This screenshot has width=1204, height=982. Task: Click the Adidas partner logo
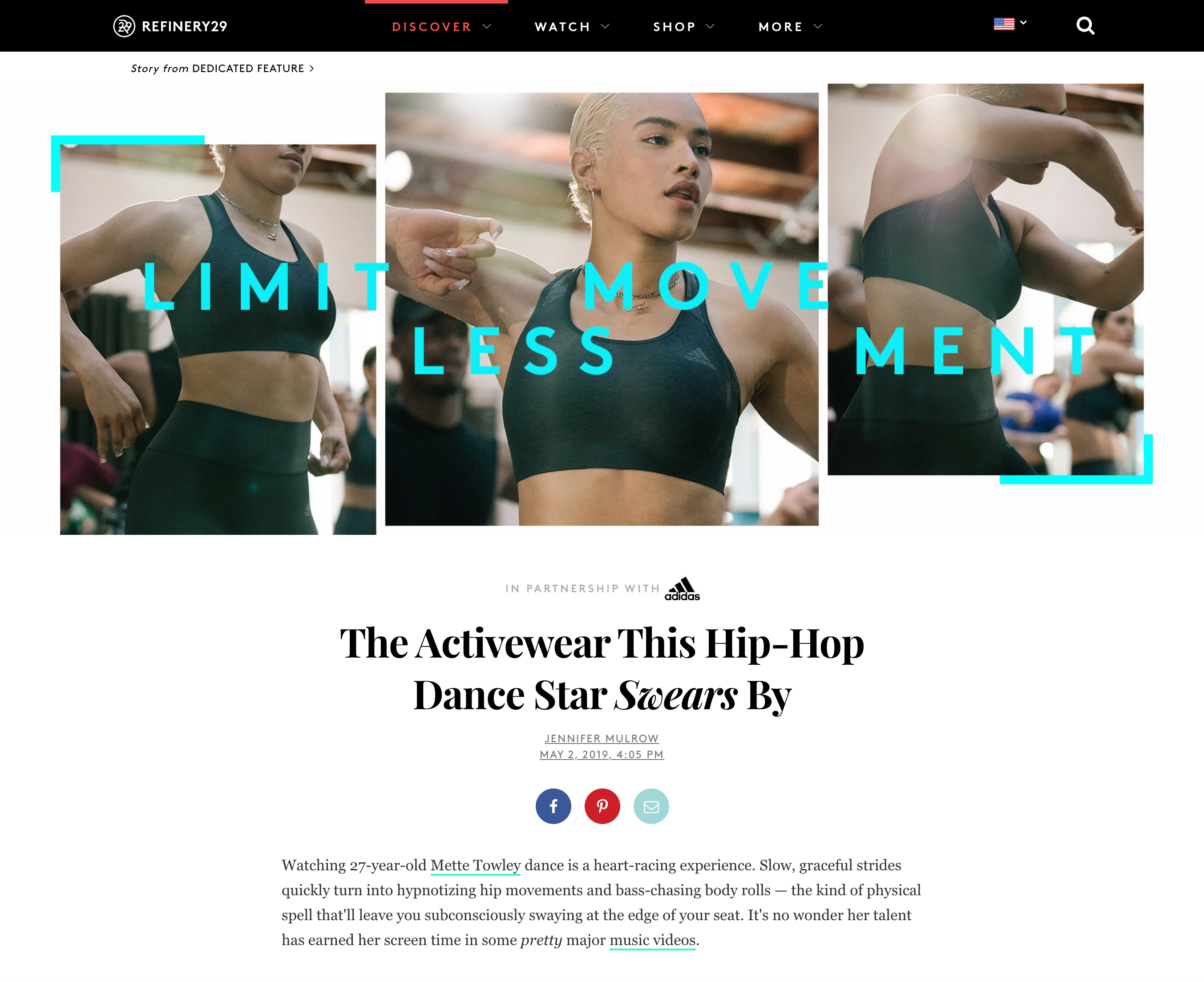[x=682, y=589]
